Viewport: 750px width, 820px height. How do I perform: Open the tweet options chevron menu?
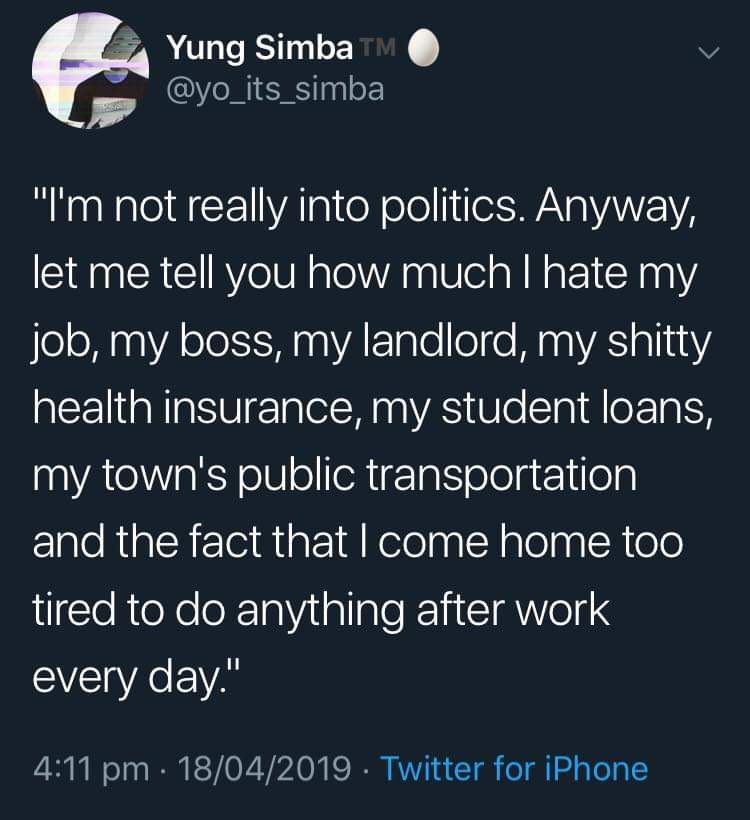(x=708, y=52)
